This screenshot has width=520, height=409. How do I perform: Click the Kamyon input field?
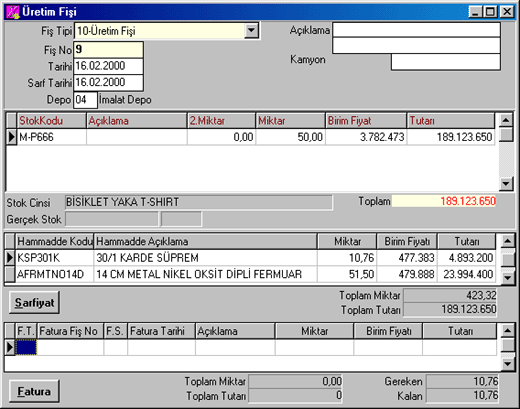click(x=446, y=62)
